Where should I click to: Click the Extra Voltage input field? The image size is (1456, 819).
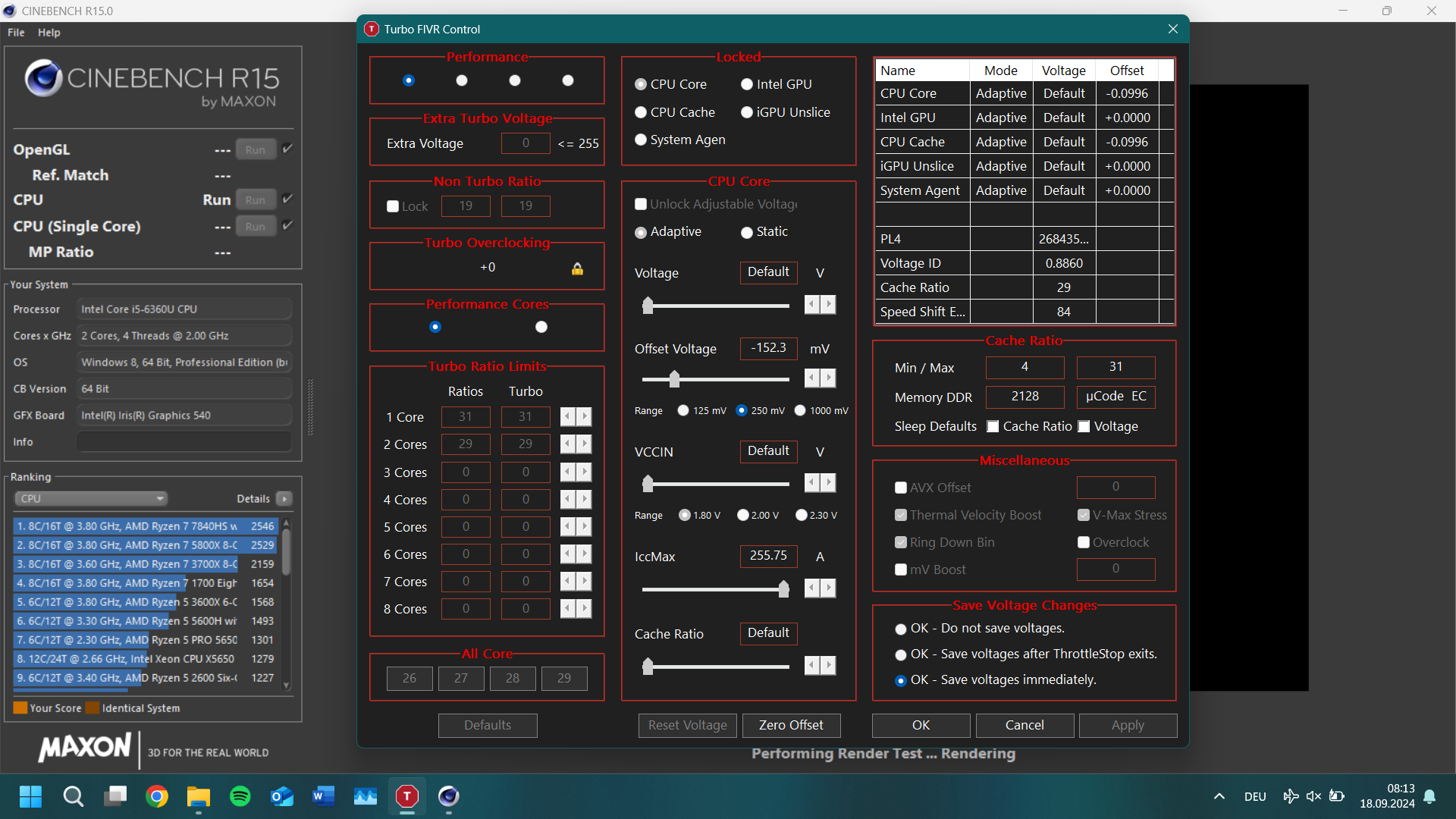click(526, 143)
